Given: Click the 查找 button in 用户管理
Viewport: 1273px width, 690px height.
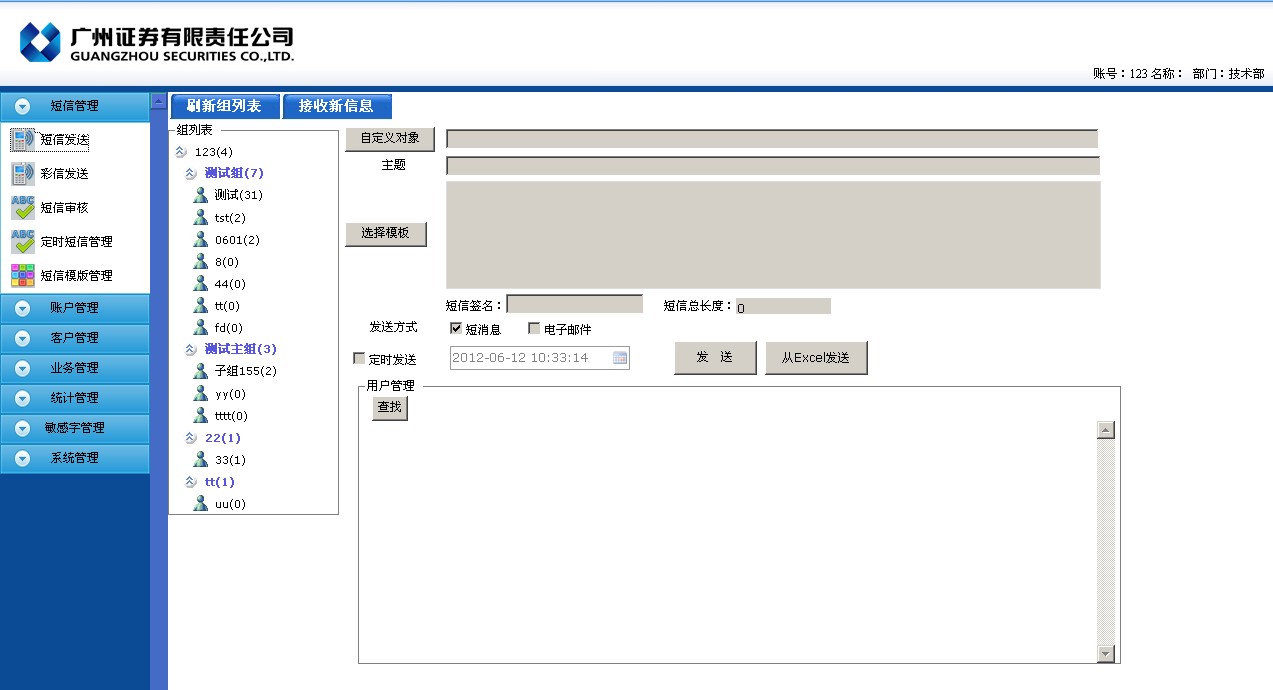Looking at the screenshot, I should point(390,408).
